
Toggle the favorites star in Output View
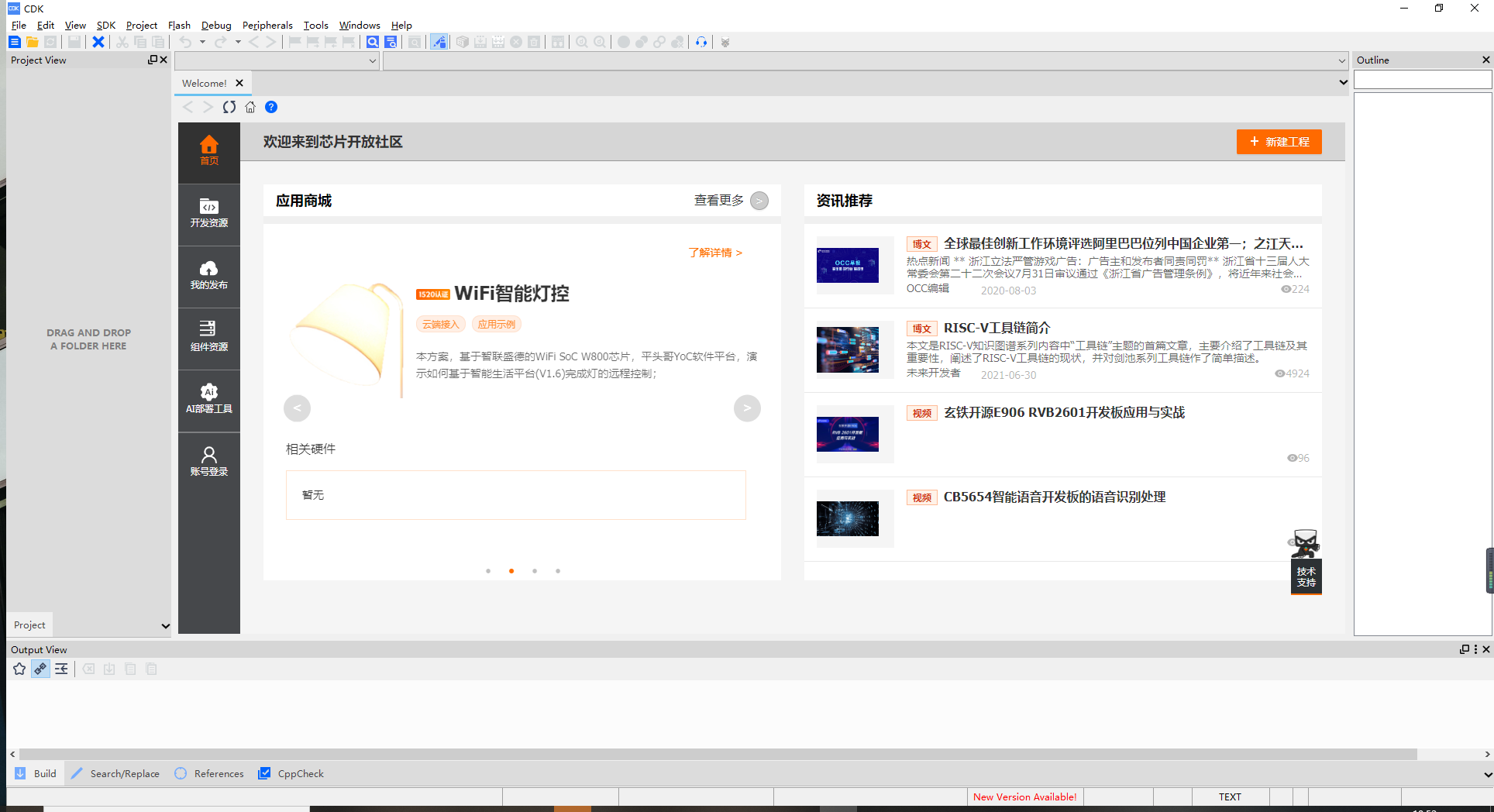(x=19, y=669)
